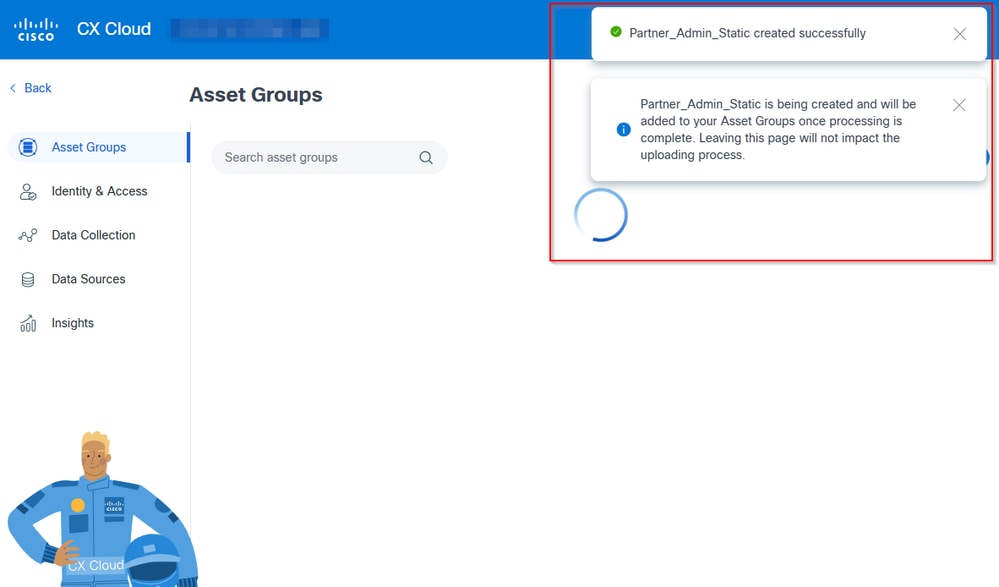This screenshot has height=587, width=999.
Task: Open the CX Cloud home title
Action: pyautogui.click(x=114, y=29)
